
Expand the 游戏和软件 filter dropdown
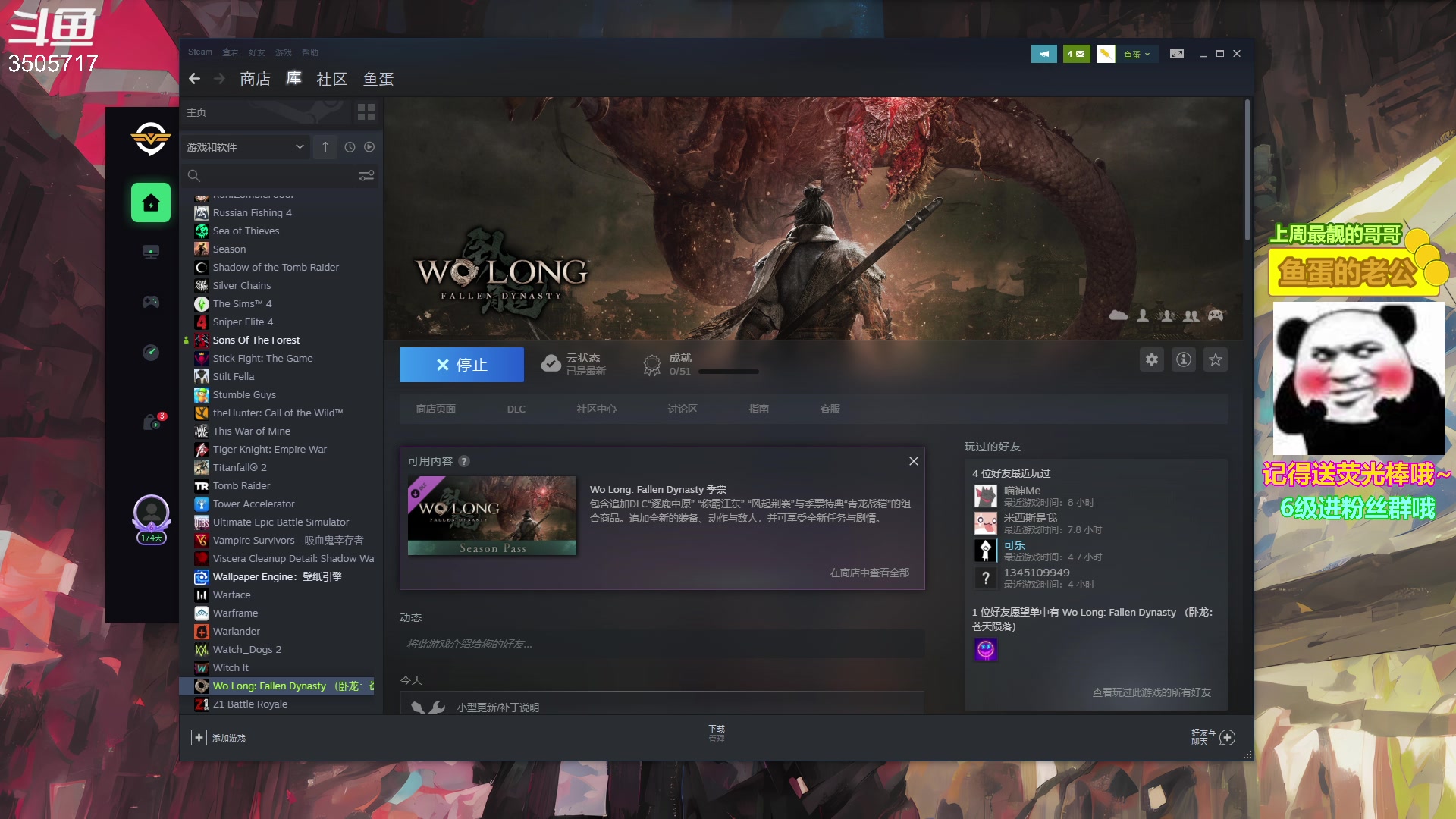(x=245, y=147)
